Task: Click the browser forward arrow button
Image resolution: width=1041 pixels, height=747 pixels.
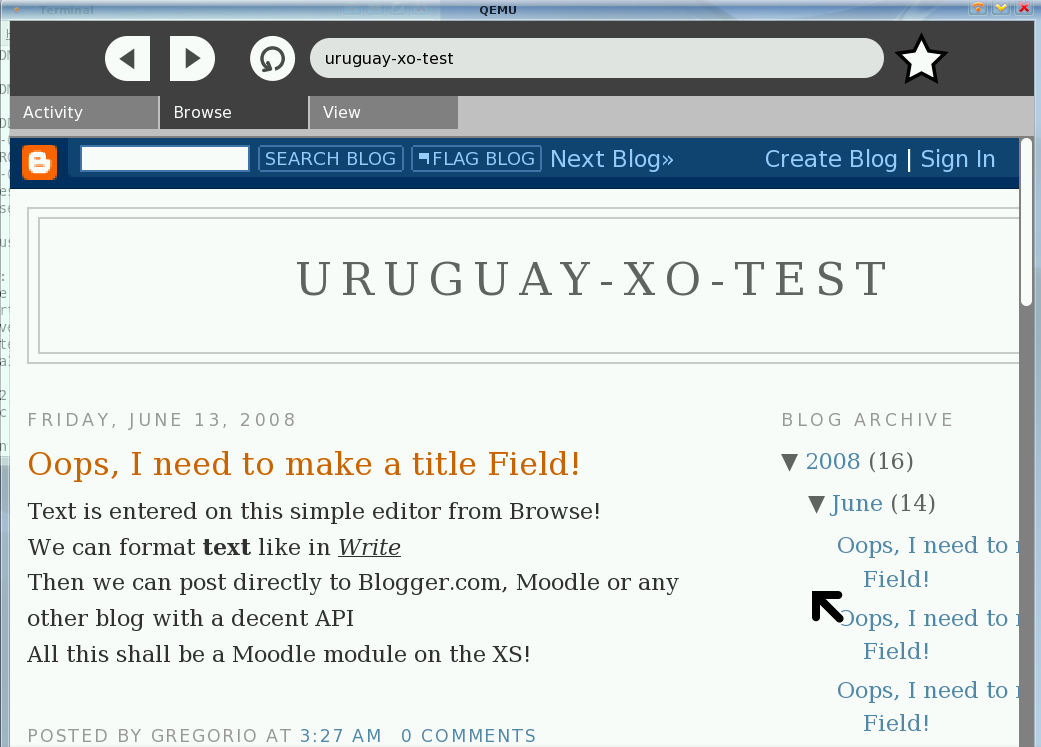Action: click(x=192, y=59)
